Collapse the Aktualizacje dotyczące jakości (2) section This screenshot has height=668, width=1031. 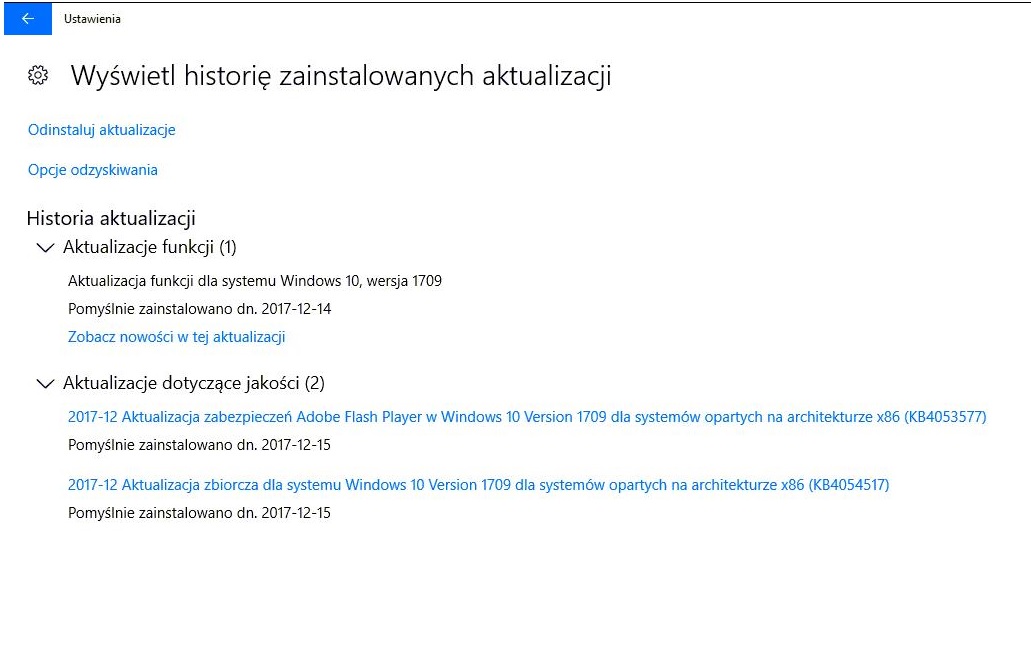pos(180,383)
